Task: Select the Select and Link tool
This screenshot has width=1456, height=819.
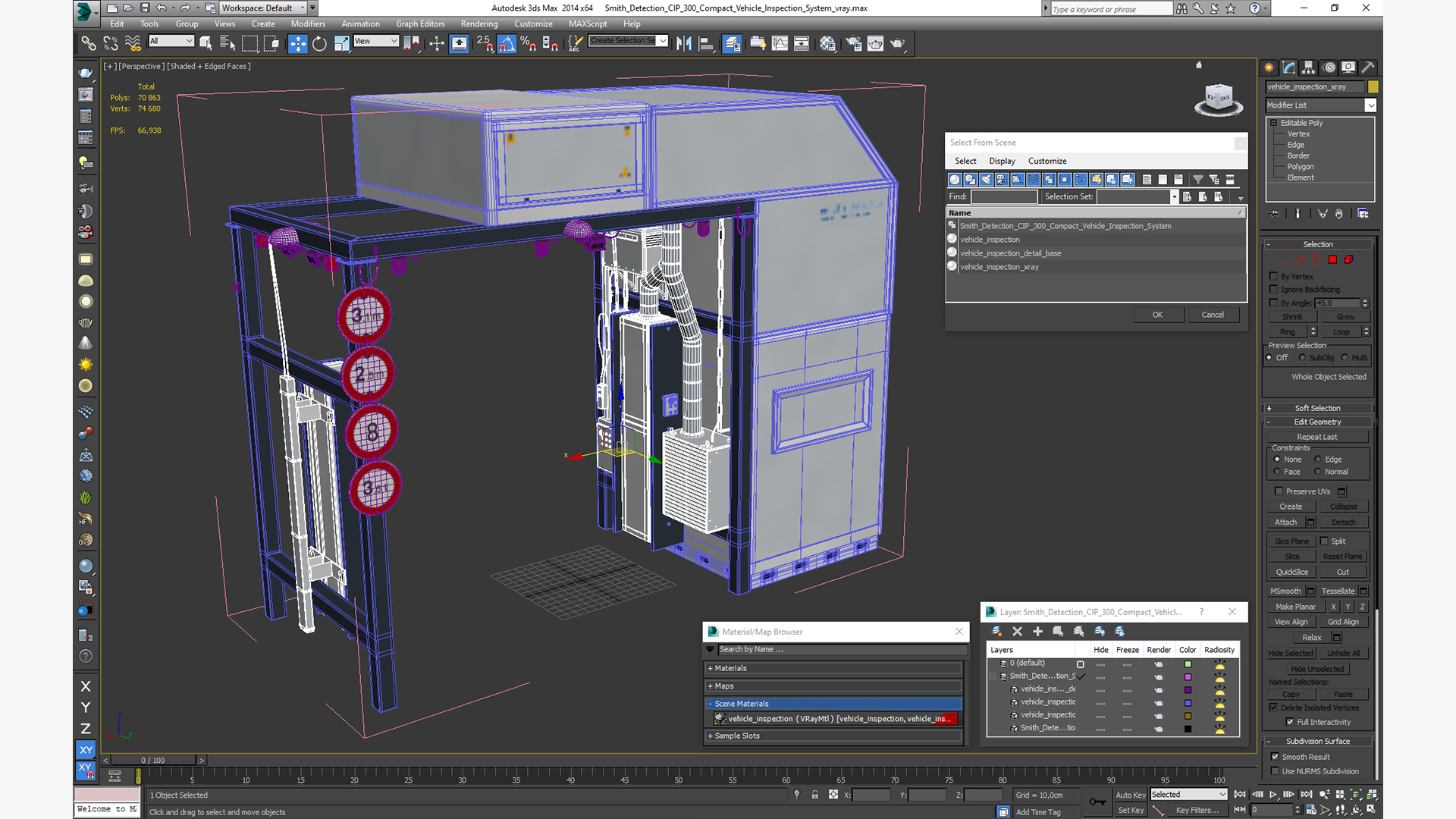Action: coord(89,43)
